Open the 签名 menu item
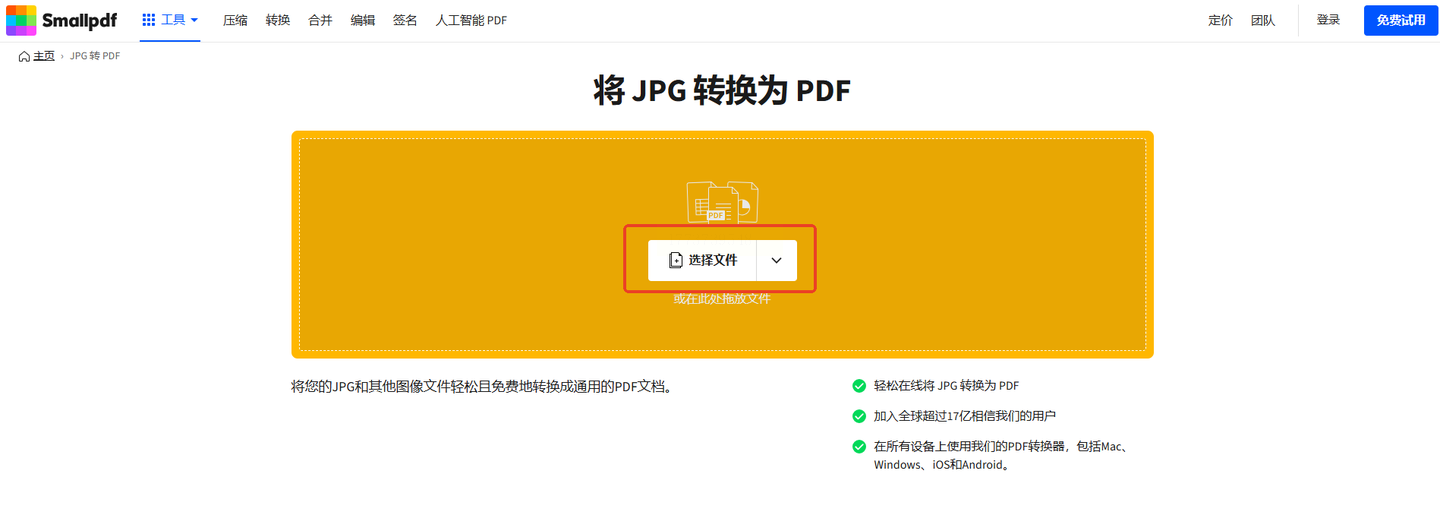 pyautogui.click(x=405, y=20)
